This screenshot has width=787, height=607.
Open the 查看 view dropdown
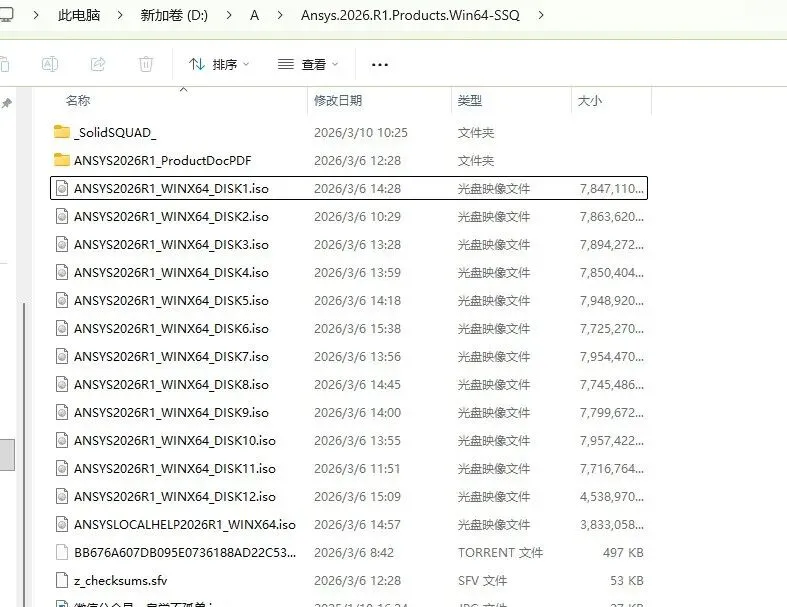click(308, 64)
